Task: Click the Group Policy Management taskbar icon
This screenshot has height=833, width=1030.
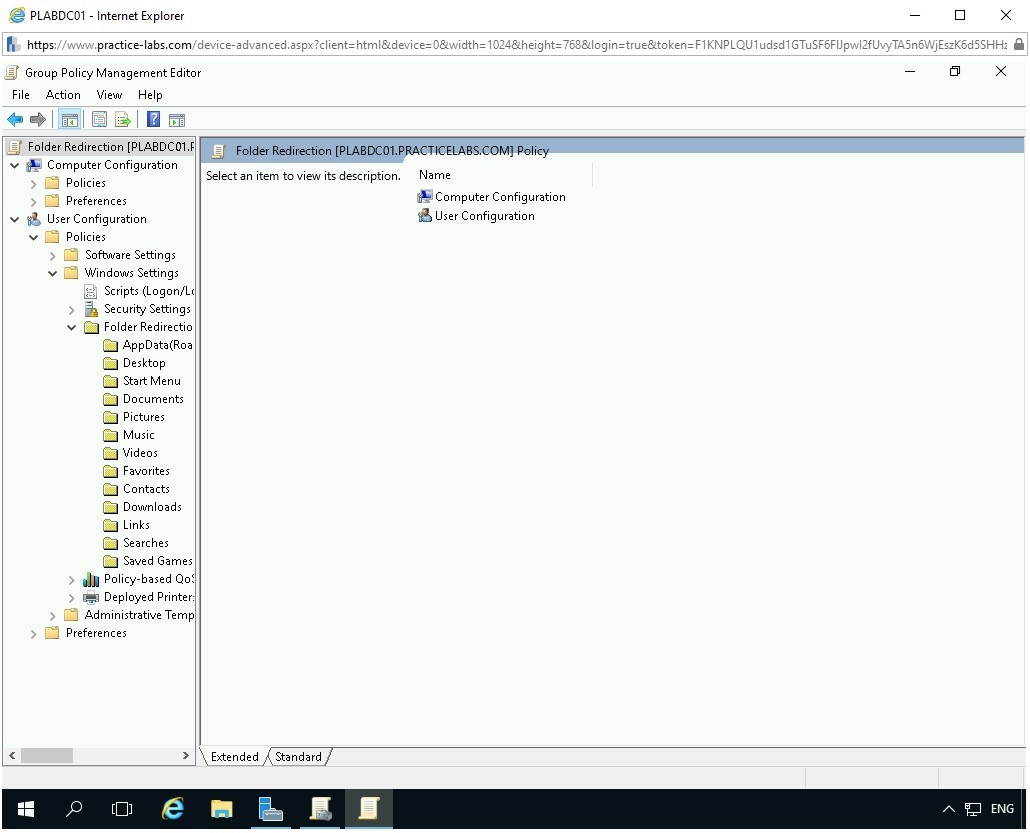Action: click(x=321, y=809)
